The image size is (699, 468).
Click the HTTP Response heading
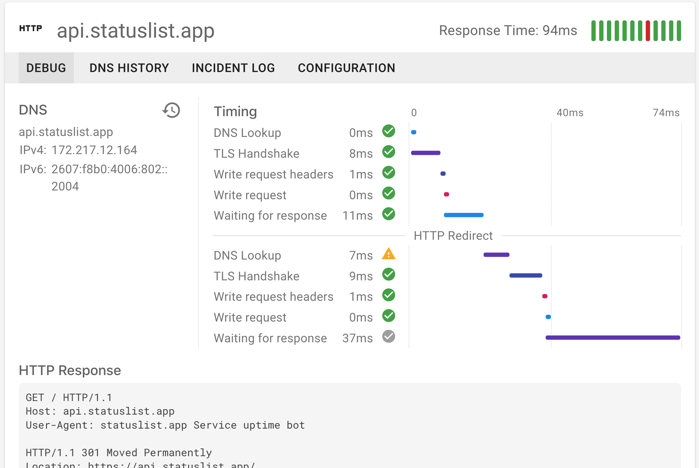(x=70, y=370)
